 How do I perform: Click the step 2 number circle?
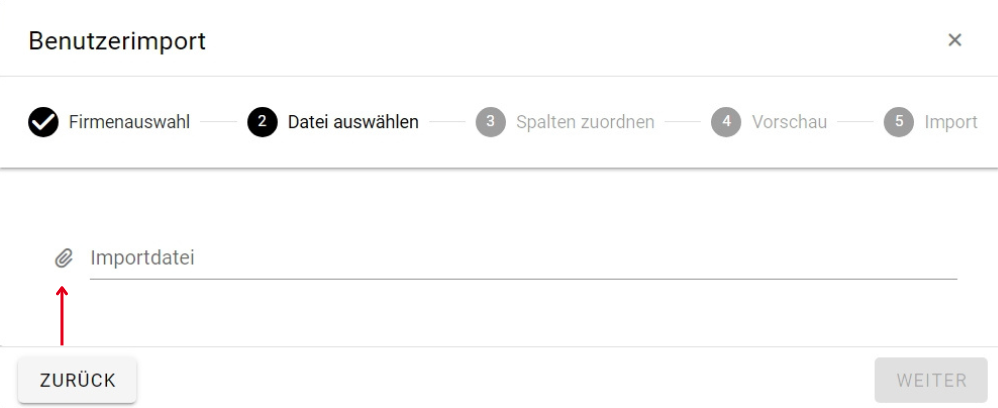262,122
